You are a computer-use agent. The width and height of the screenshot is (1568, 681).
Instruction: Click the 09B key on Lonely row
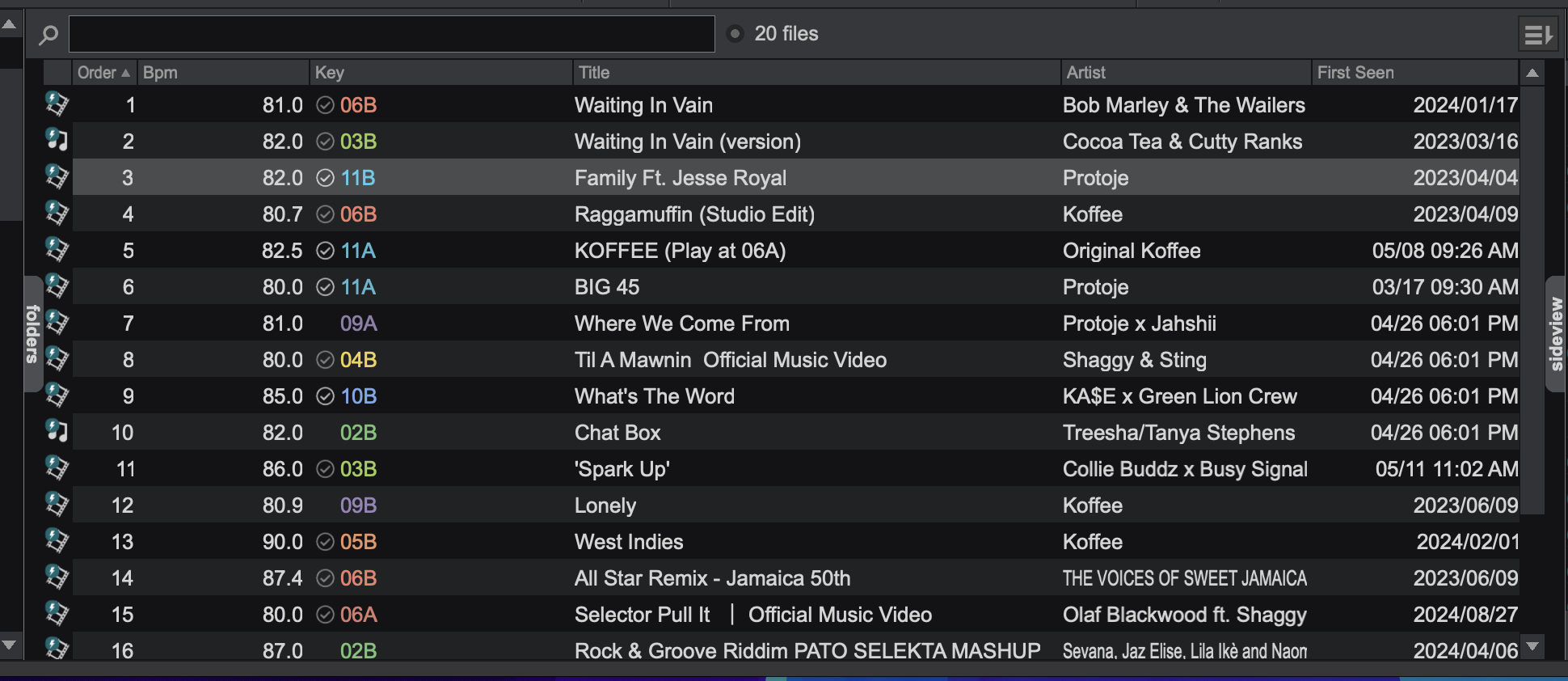coord(359,505)
